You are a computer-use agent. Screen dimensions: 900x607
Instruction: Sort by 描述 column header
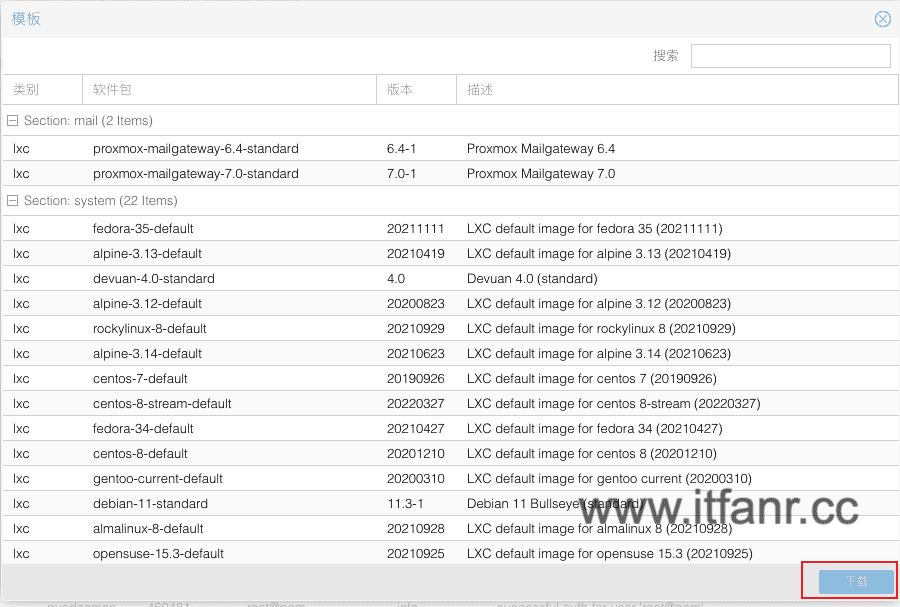point(677,90)
